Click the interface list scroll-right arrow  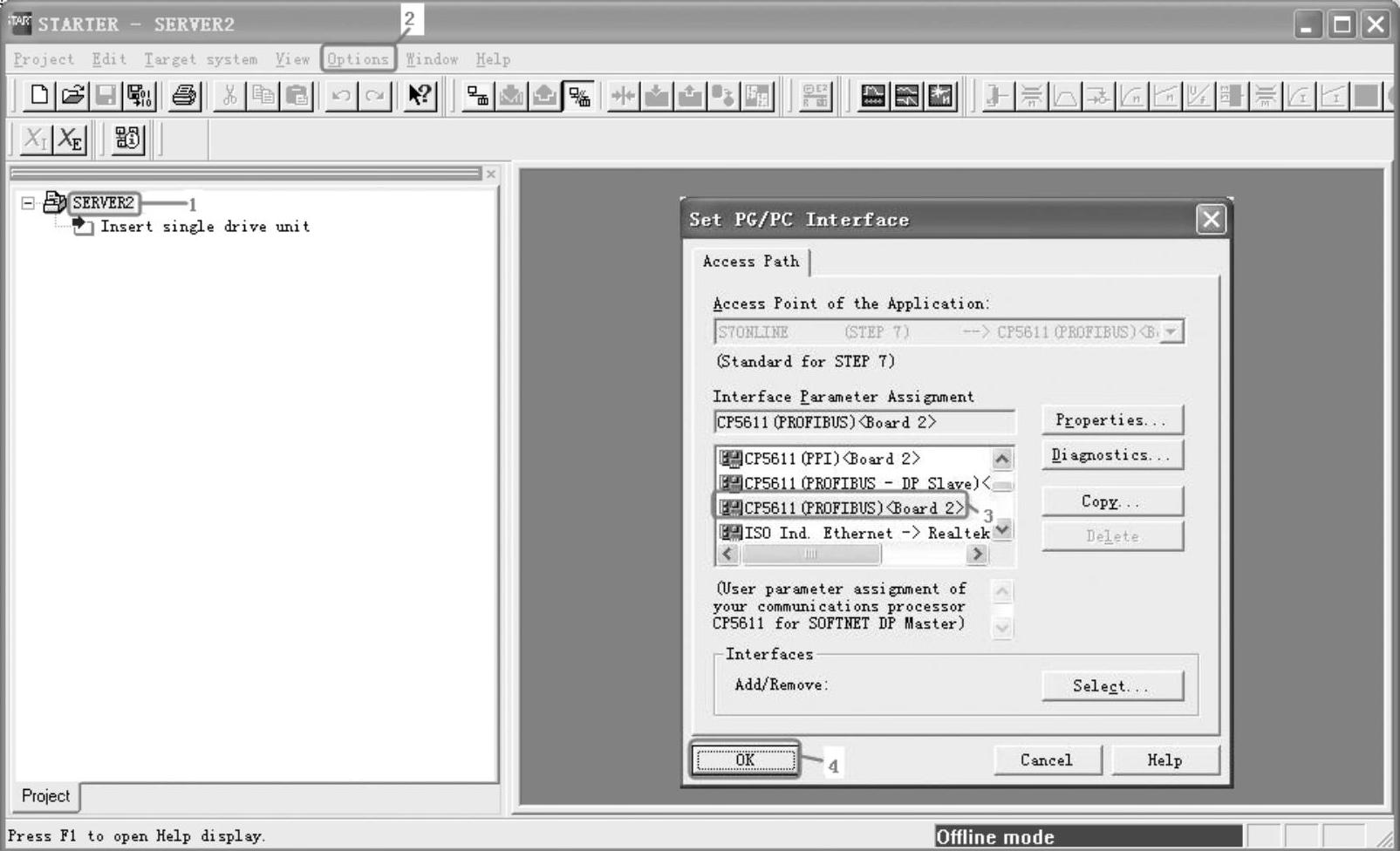[978, 554]
